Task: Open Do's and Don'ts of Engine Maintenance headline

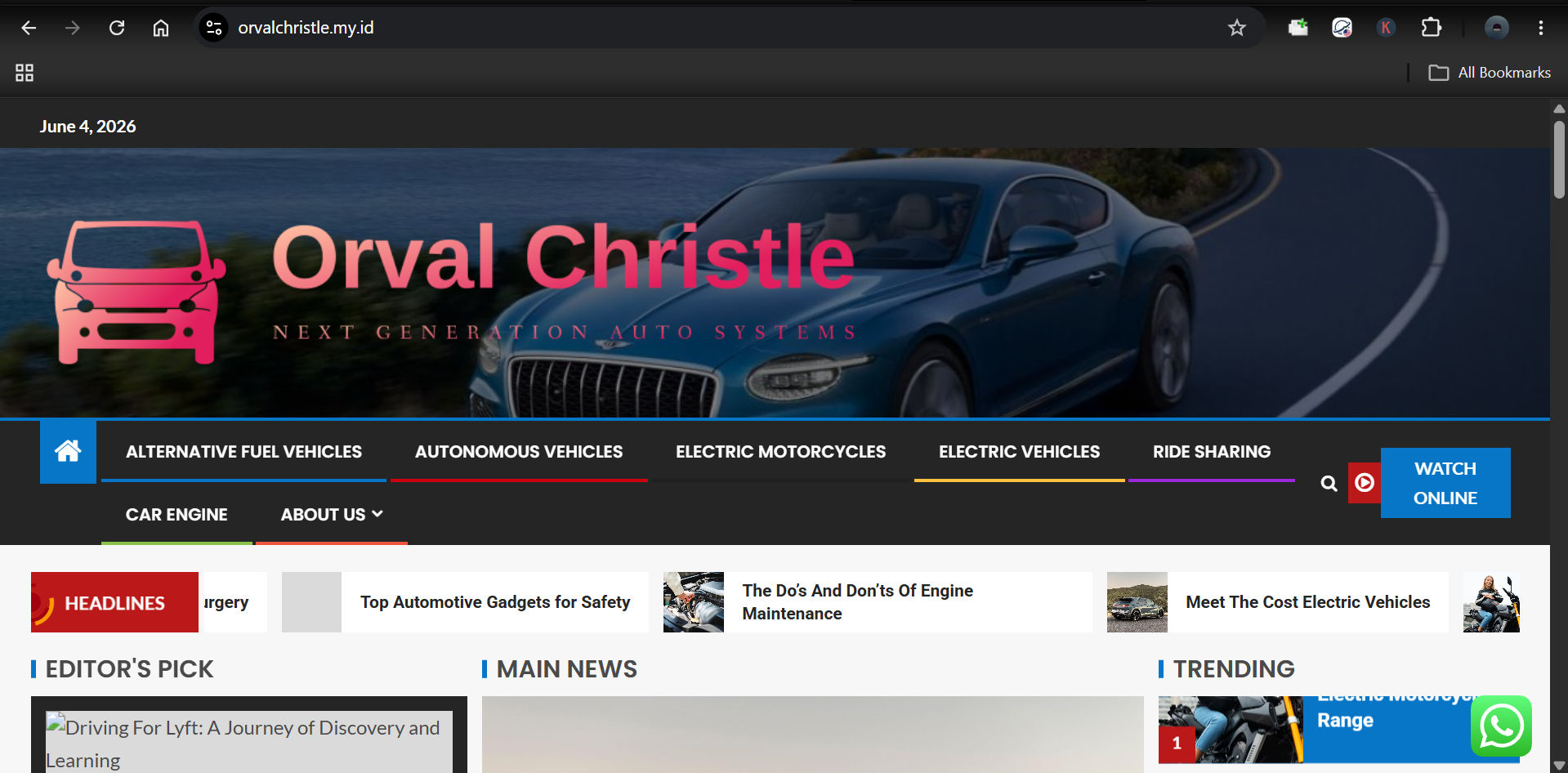Action: click(857, 602)
